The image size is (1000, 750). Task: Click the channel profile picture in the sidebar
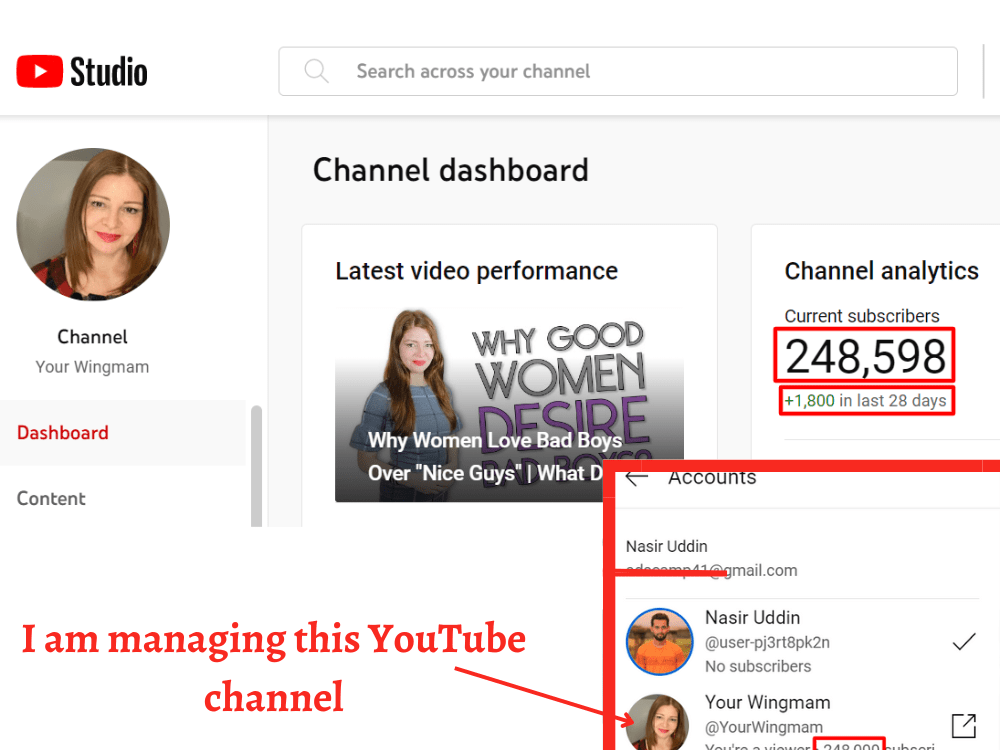point(92,224)
